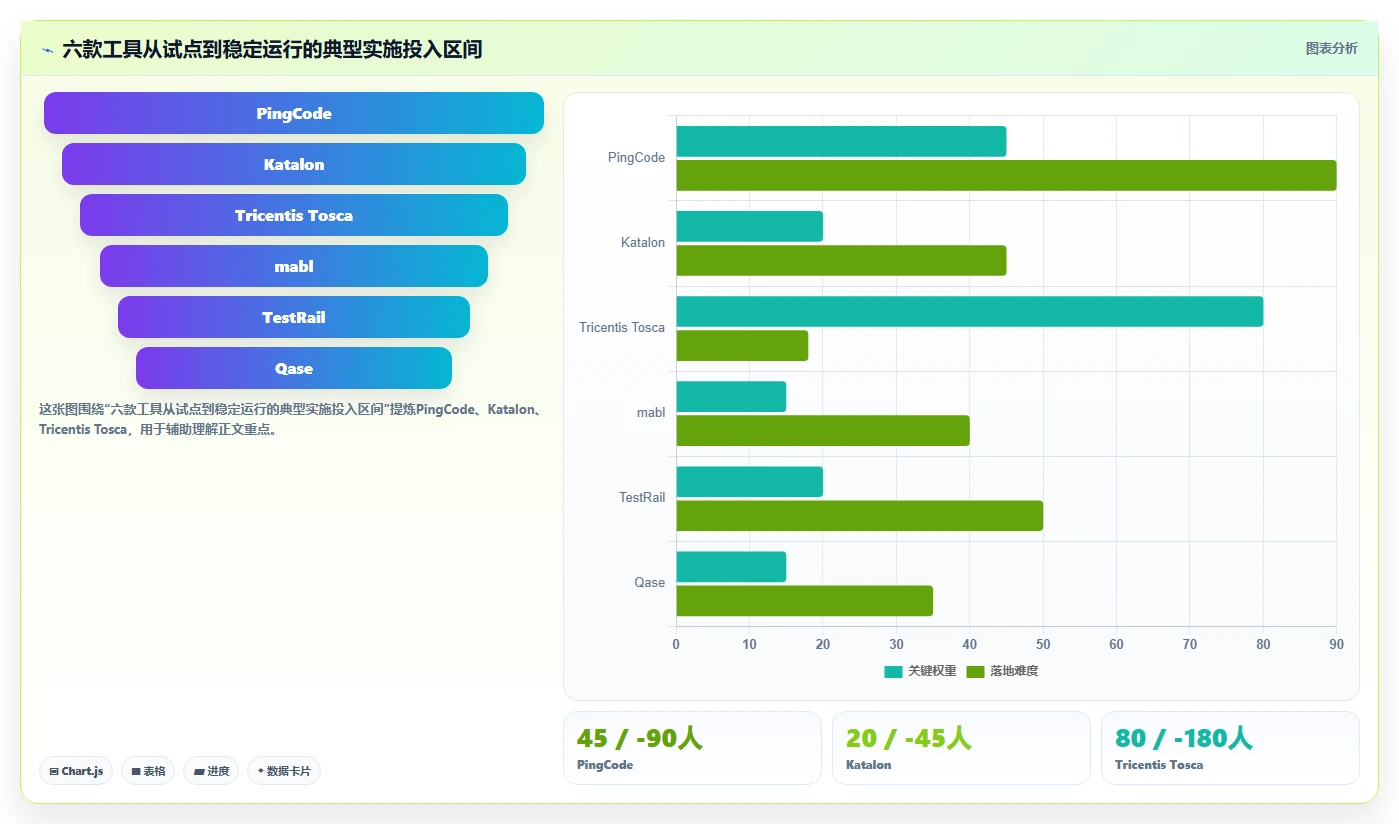Select the Qase funnel bar

click(x=294, y=368)
